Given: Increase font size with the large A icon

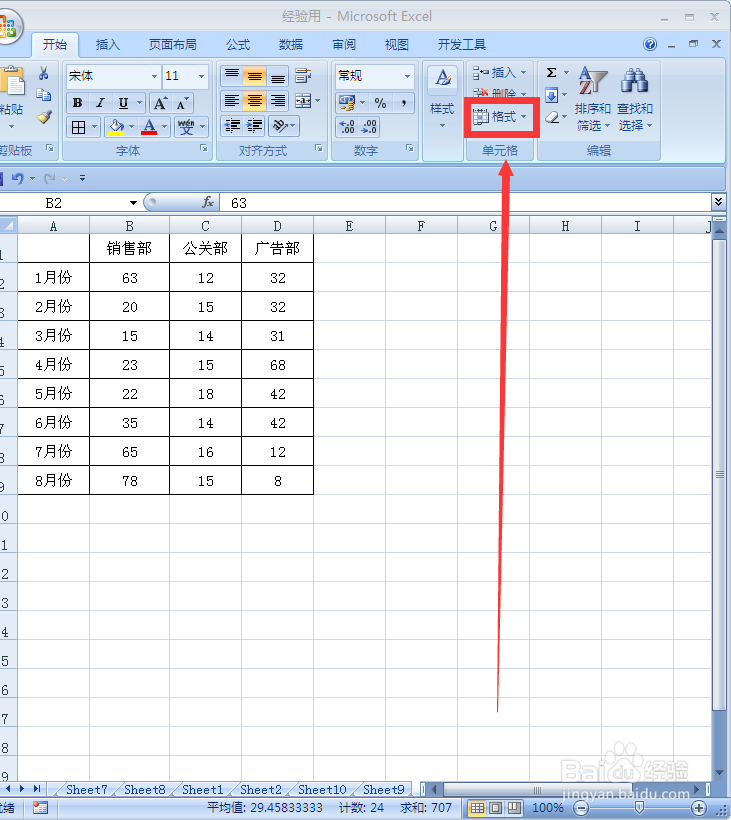Looking at the screenshot, I should (x=160, y=103).
